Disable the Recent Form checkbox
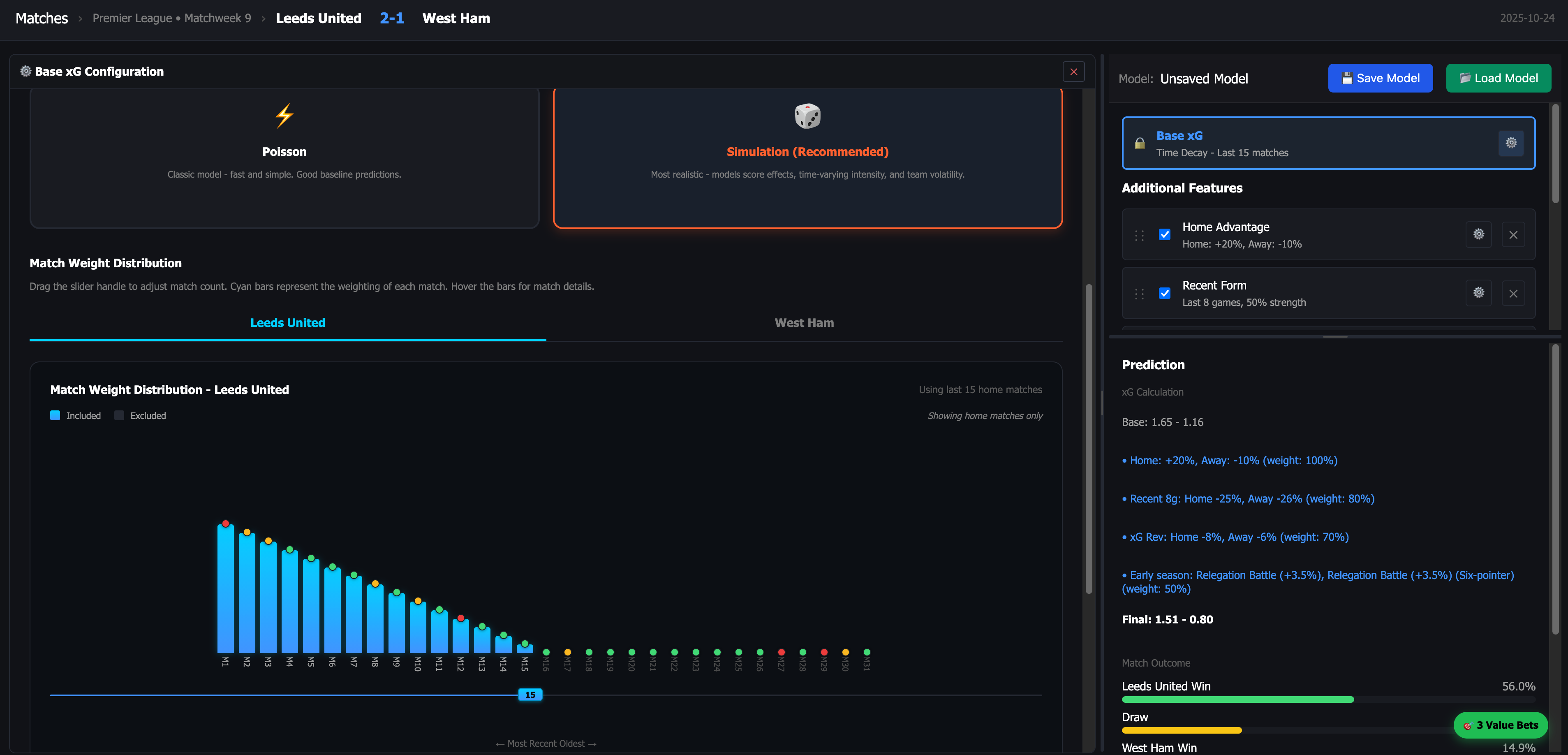This screenshot has width=1568, height=755. pos(1164,293)
